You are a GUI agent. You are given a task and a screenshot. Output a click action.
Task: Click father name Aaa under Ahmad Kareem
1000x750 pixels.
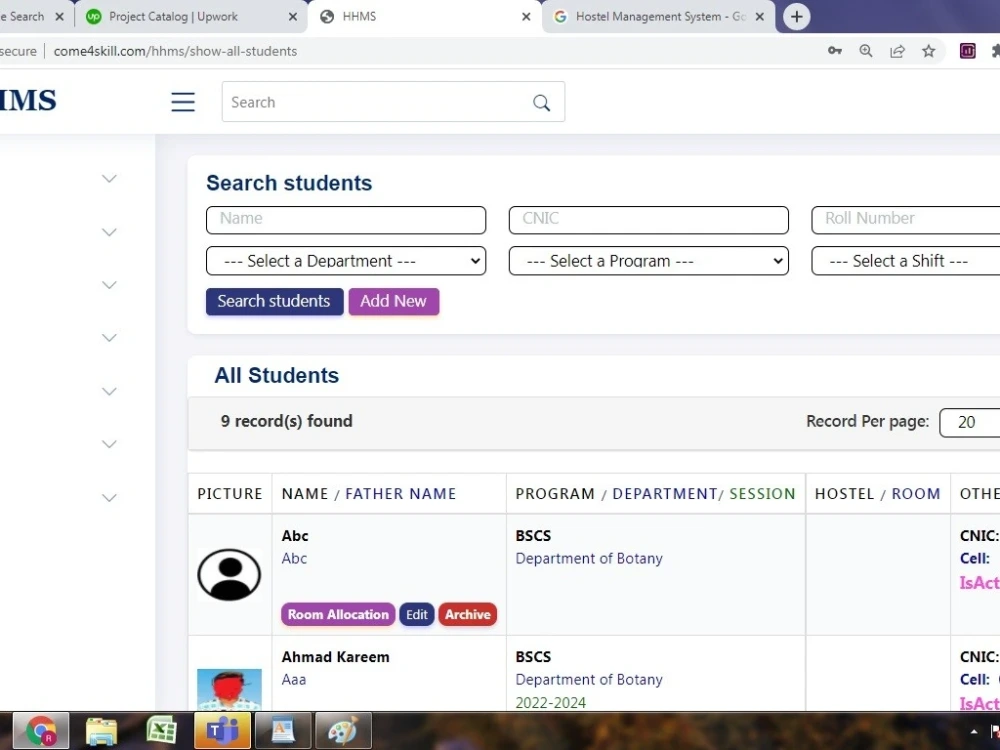click(x=294, y=679)
